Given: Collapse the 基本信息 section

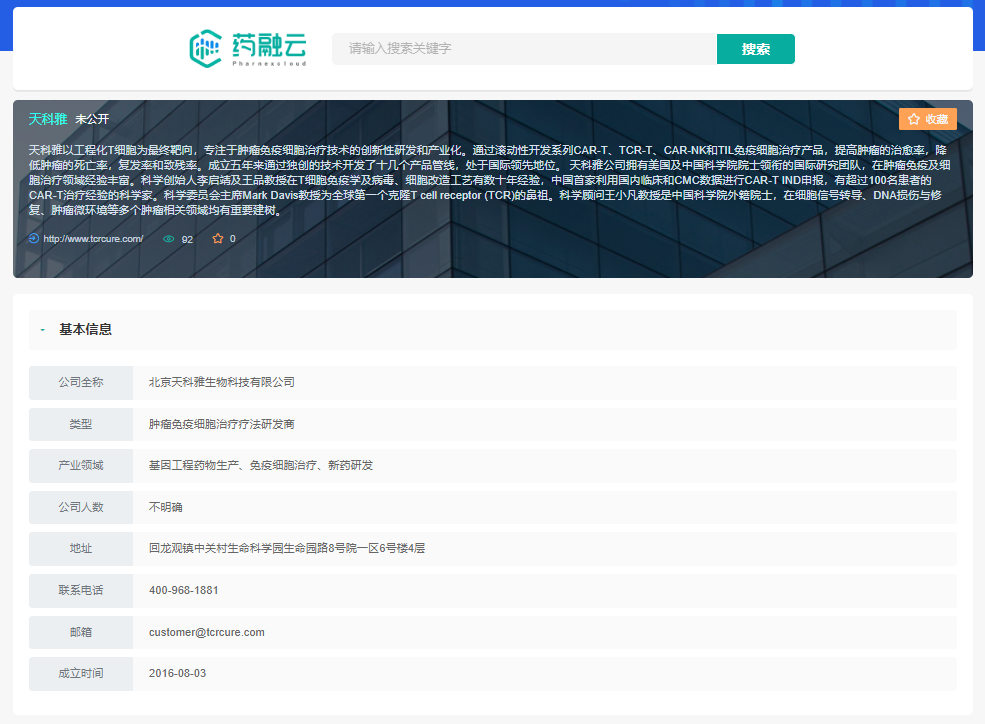Looking at the screenshot, I should click(43, 329).
